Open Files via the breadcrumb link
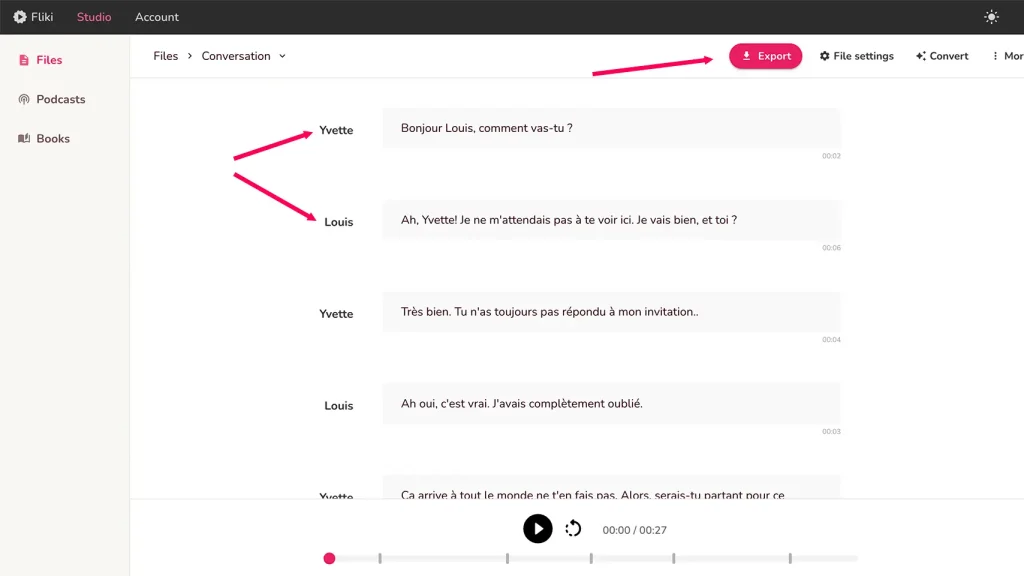The width and height of the screenshot is (1024, 576). pos(165,56)
